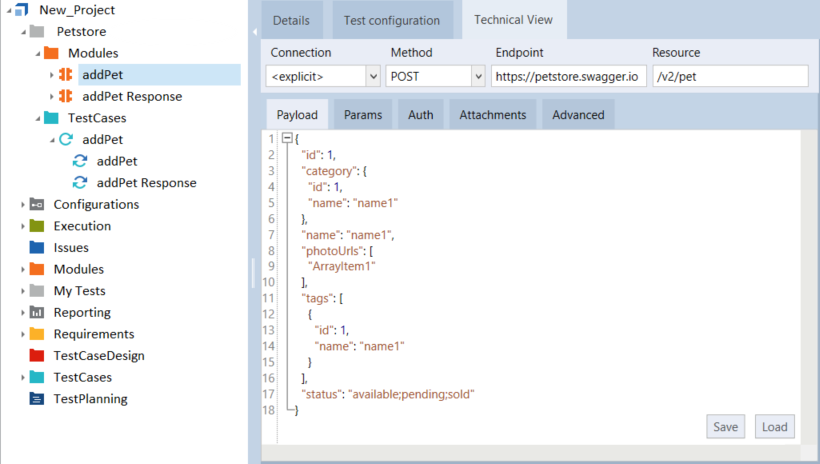Collapse the Petstore tree node
Screen dimensions: 820x464
coord(22,32)
